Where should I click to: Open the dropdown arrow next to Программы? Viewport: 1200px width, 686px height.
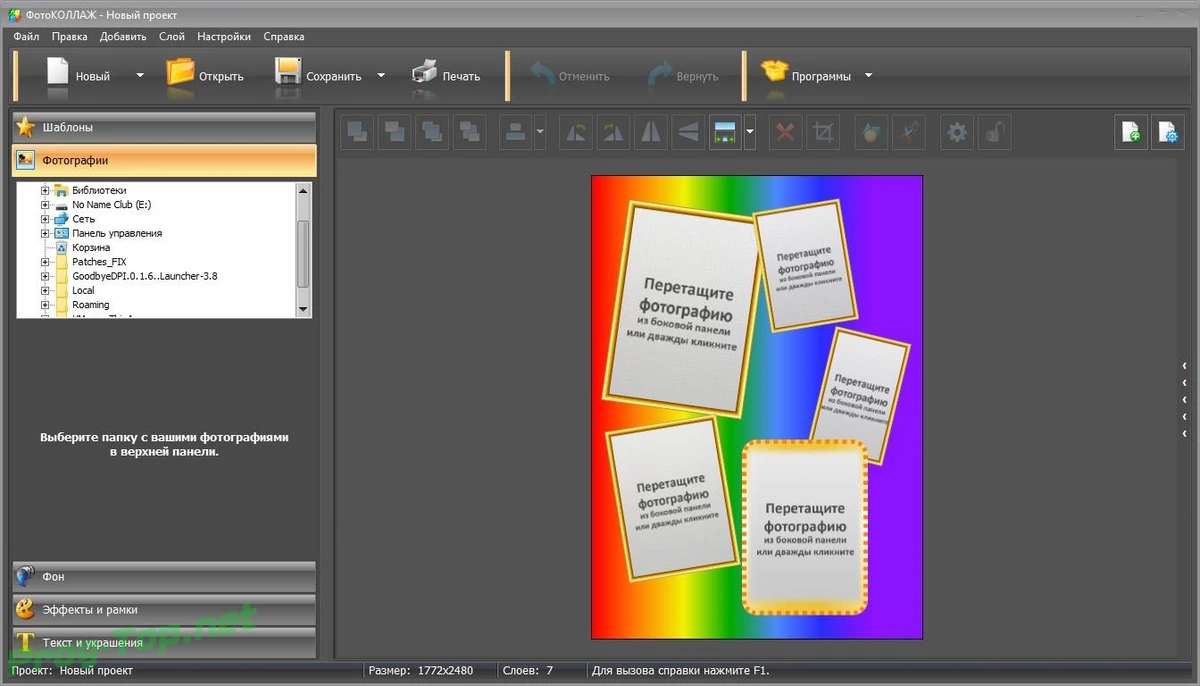868,75
